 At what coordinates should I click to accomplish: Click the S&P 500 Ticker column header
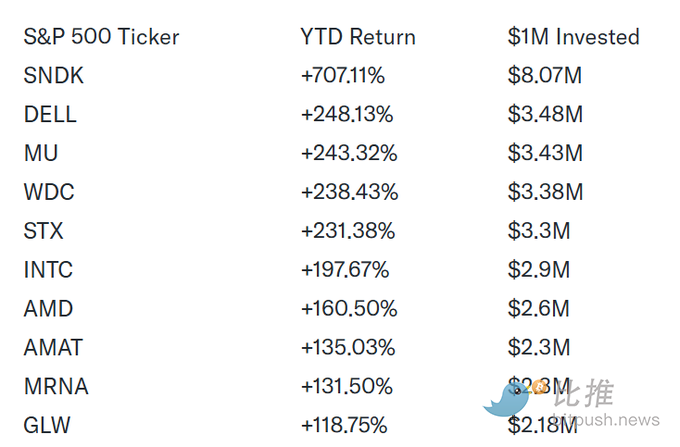pos(101,36)
